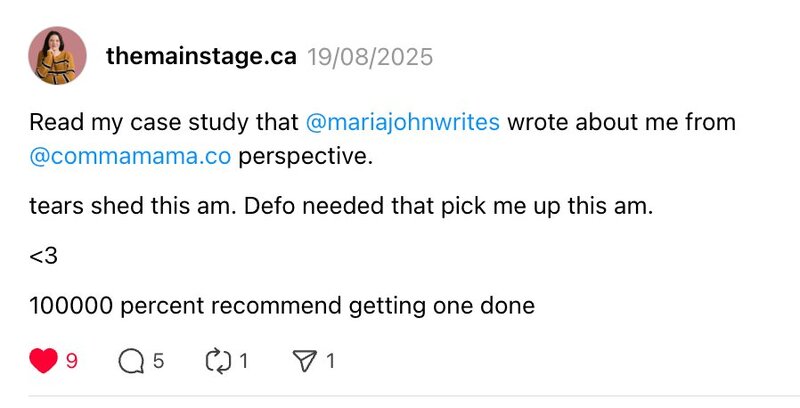Share the post via paper plane icon
Viewport: 800px width, 408px height.
click(305, 361)
